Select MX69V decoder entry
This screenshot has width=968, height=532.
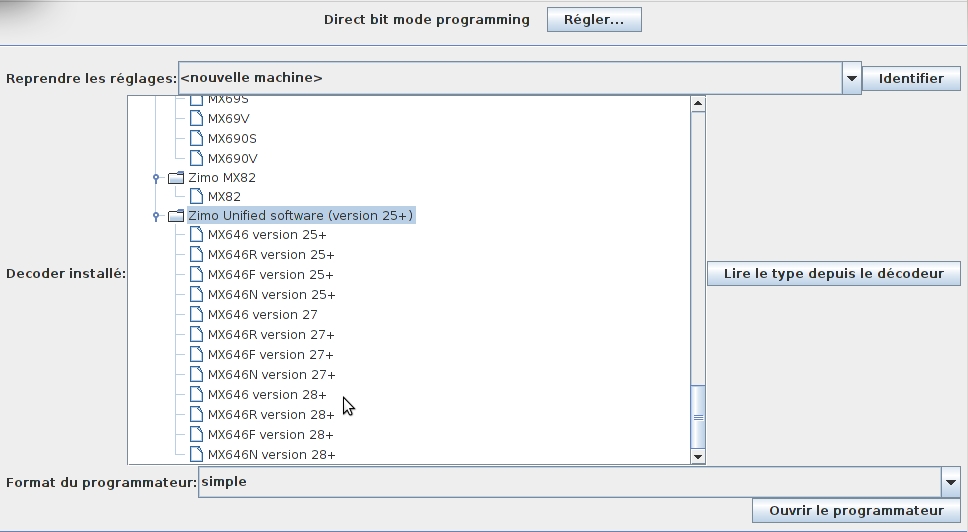click(x=228, y=118)
